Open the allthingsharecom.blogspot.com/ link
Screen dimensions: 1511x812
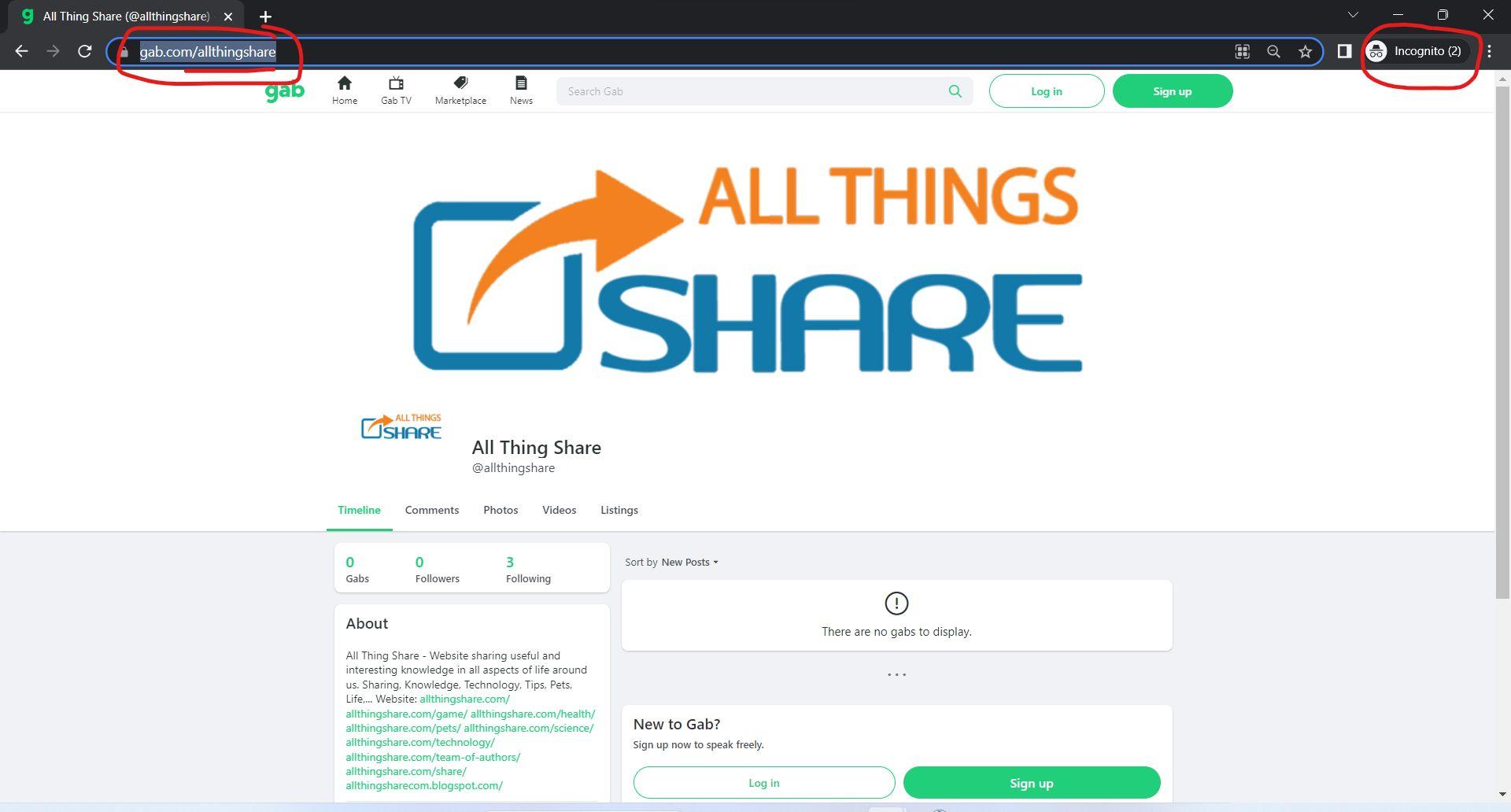(x=424, y=785)
